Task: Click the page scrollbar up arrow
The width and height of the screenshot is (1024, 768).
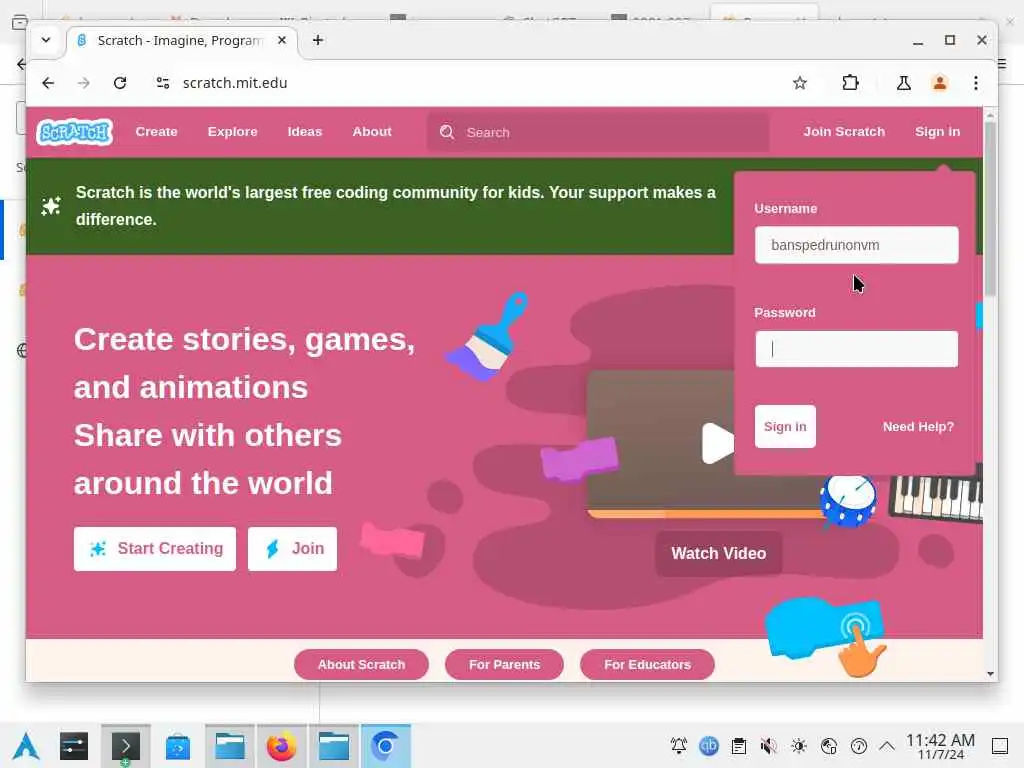Action: (991, 115)
